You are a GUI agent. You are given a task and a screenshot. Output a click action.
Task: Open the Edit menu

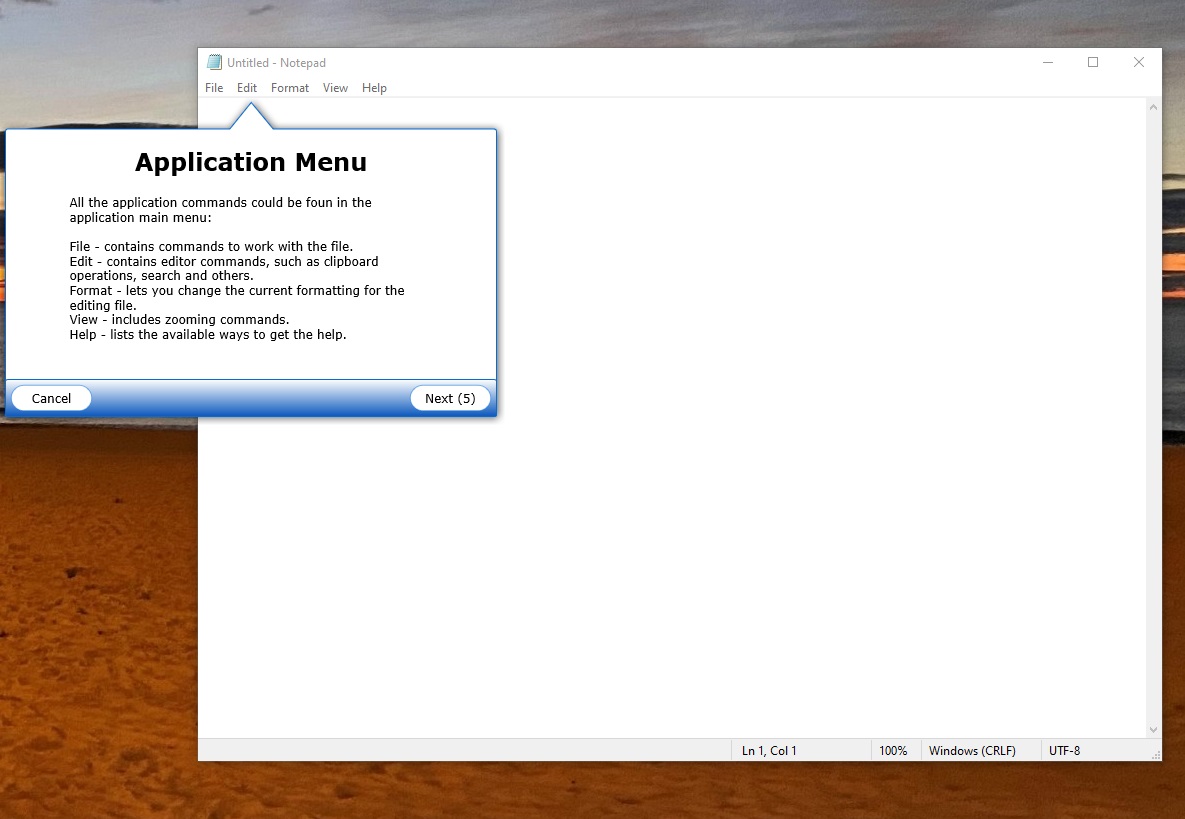coord(246,88)
